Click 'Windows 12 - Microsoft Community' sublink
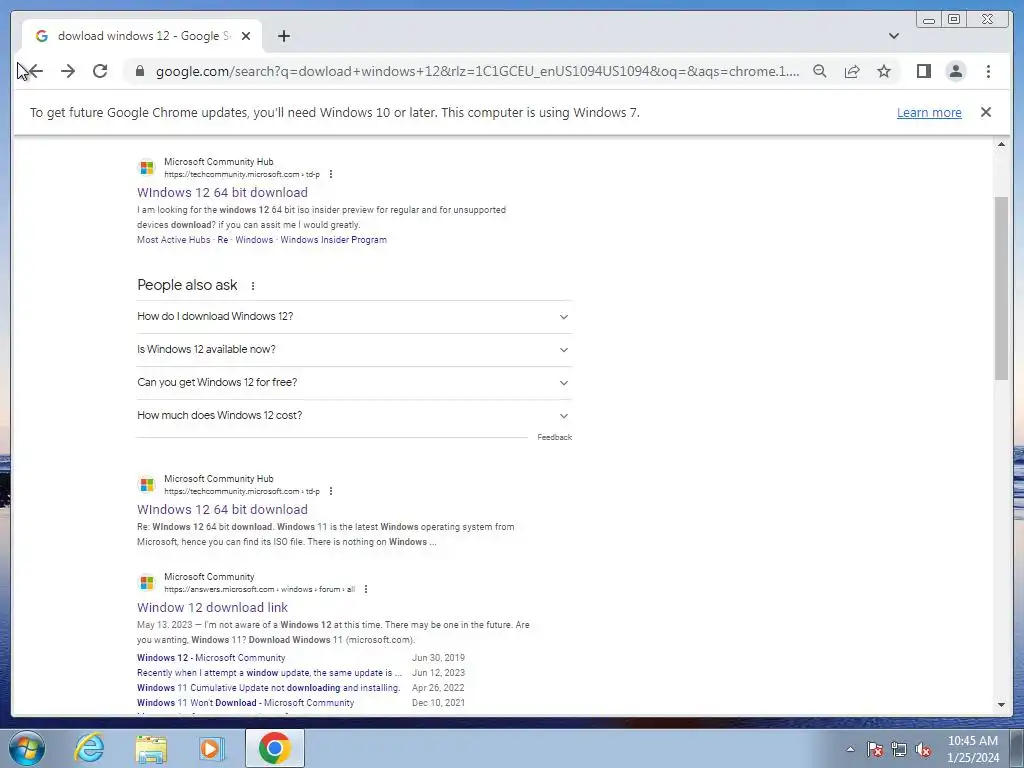Screen dimensions: 1024x768 (211, 658)
